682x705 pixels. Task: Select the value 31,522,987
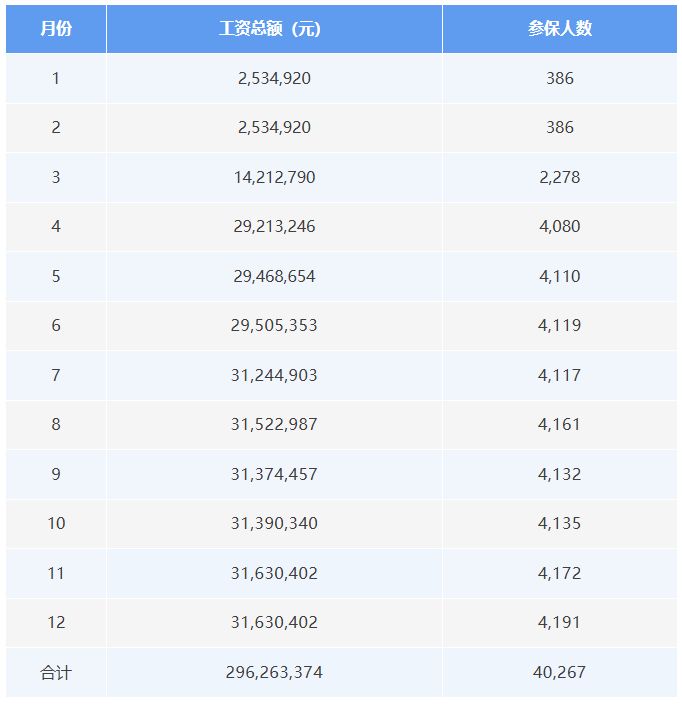pyautogui.click(x=274, y=424)
